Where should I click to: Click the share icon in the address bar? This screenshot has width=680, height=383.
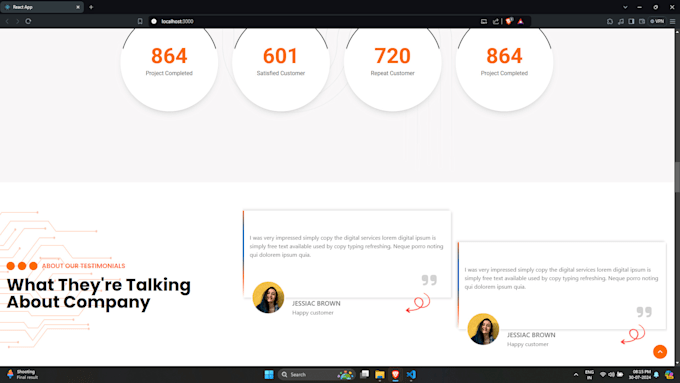pos(496,21)
